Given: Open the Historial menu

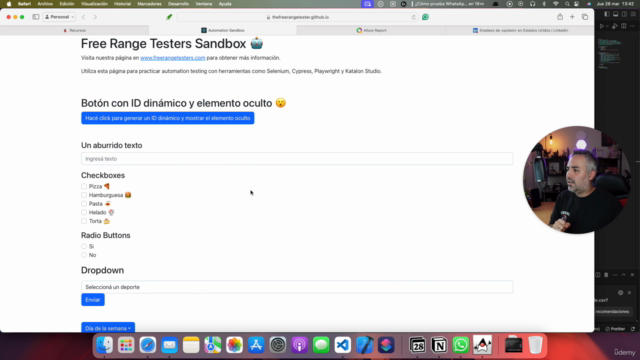Looking at the screenshot, I should 122,4.
